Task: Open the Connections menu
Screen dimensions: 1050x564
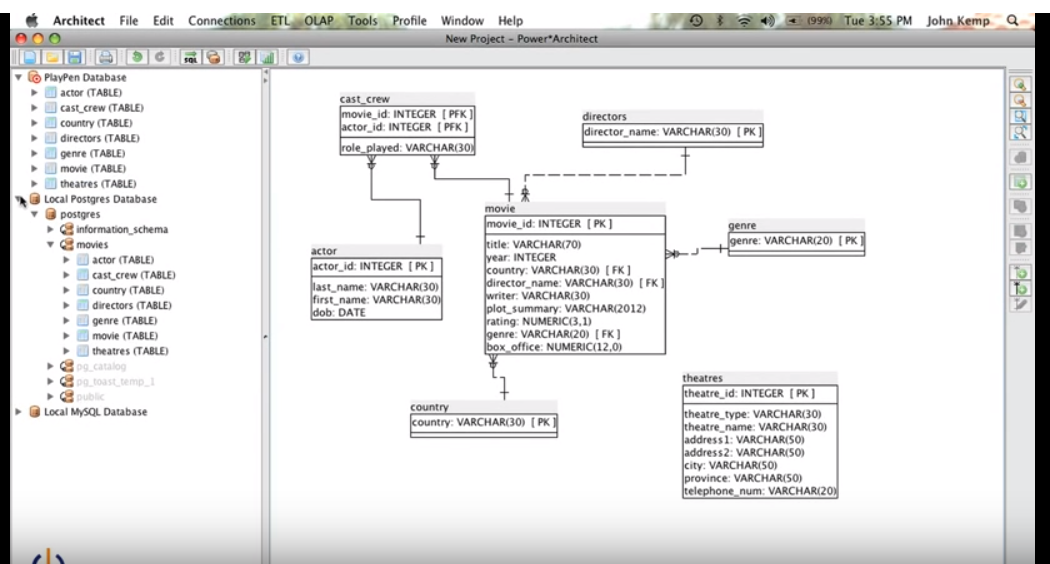Action: [x=220, y=21]
